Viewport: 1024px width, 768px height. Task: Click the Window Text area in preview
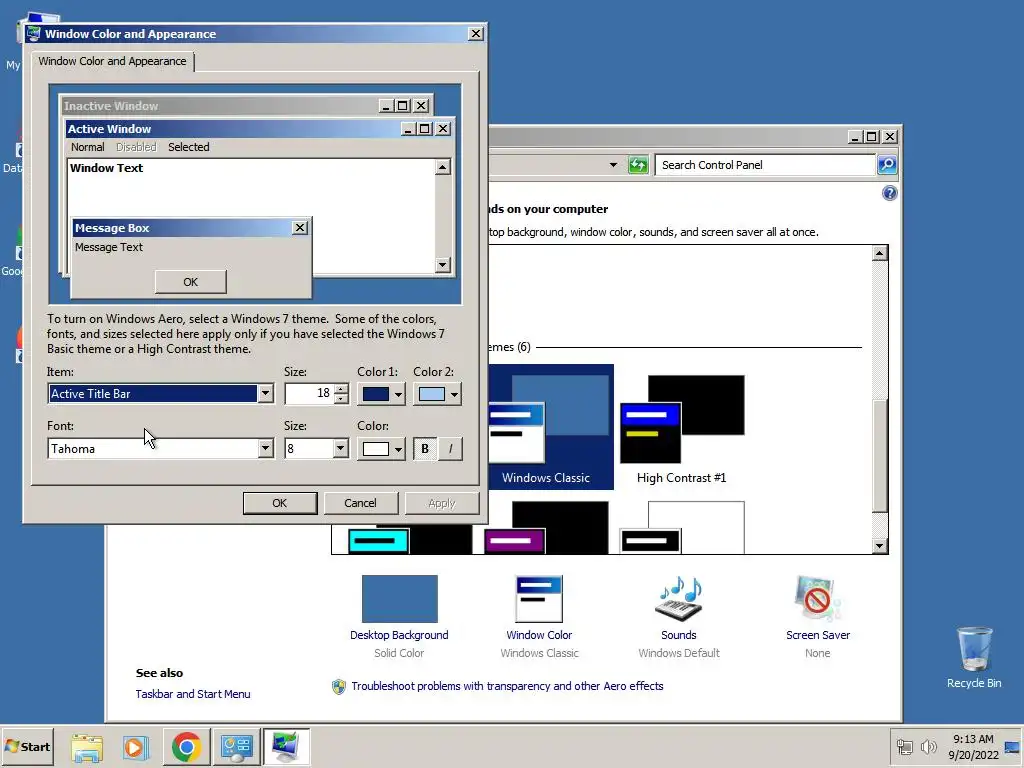coord(251,216)
